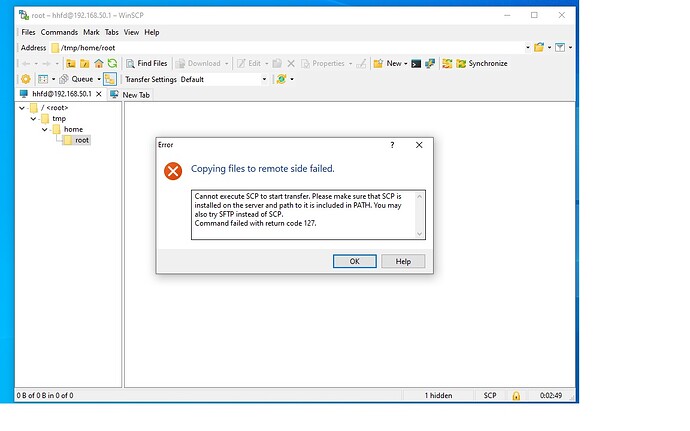Open the Download dropdown arrow
Screen dimensions: 690x431
pyautogui.click(x=227, y=64)
